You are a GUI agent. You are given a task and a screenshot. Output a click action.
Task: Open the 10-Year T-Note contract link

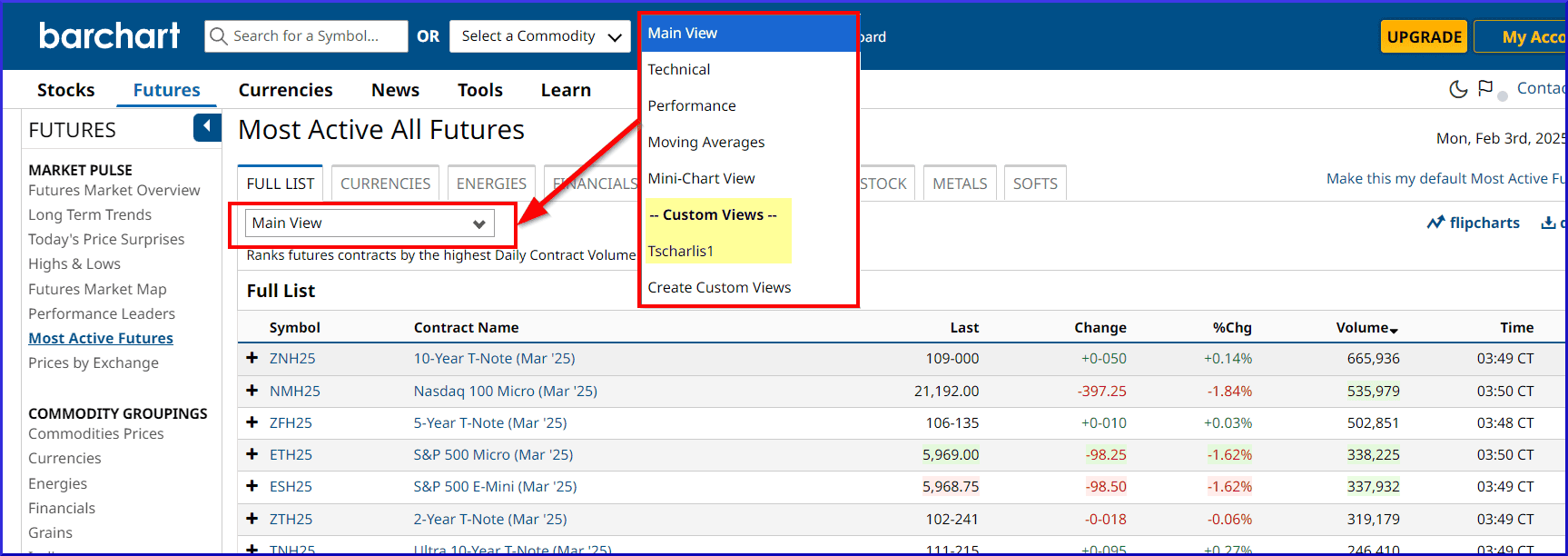click(494, 359)
